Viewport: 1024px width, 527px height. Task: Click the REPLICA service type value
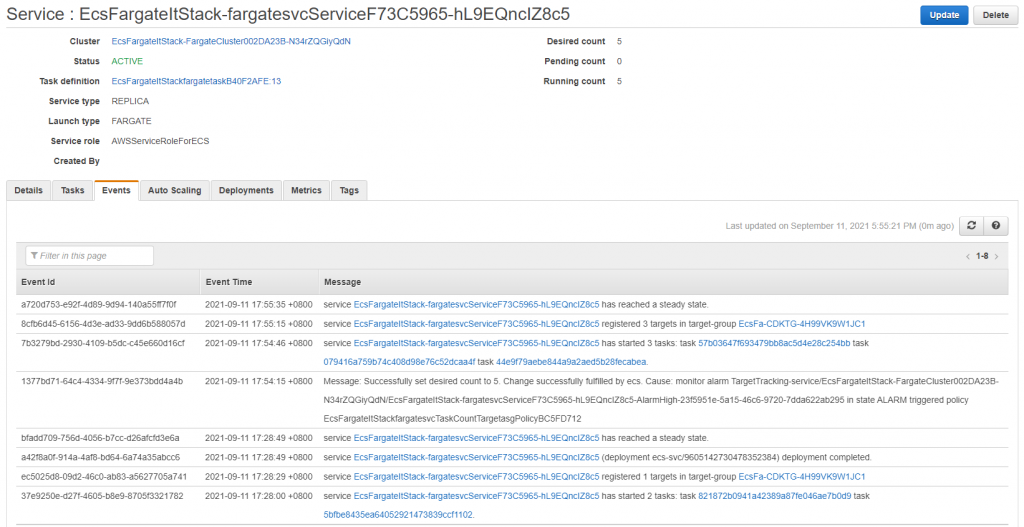tap(131, 101)
